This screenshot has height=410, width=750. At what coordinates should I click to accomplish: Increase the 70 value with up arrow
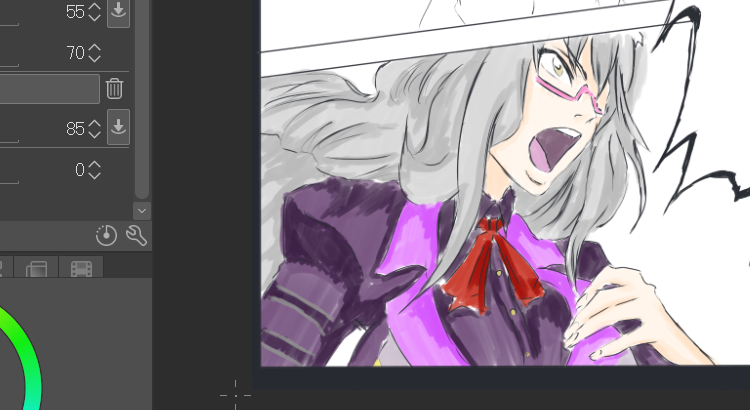(95, 47)
